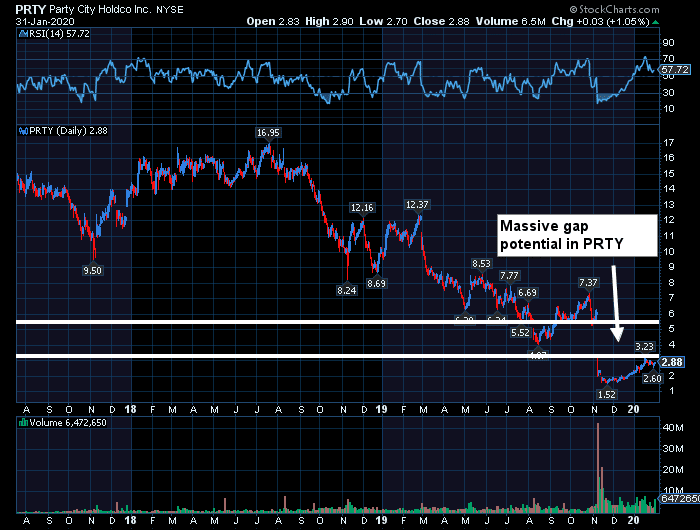
Task: Click the 12.16 high price label
Action: coord(362,208)
